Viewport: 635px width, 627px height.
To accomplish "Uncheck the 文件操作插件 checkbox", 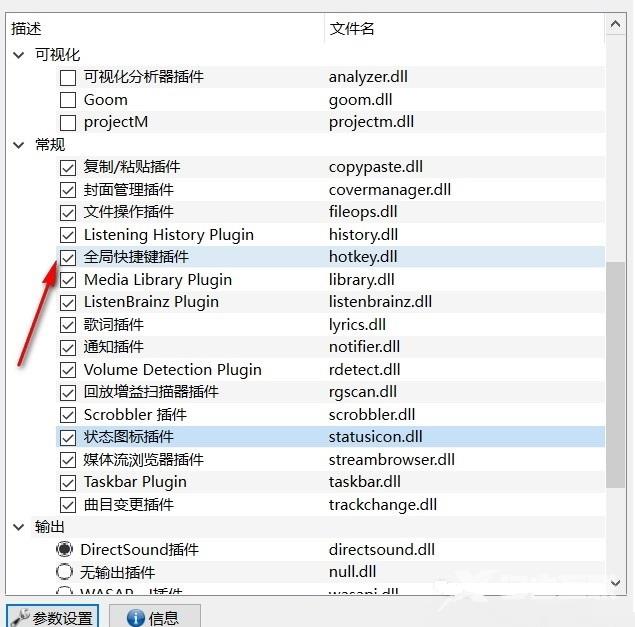I will coord(68,212).
